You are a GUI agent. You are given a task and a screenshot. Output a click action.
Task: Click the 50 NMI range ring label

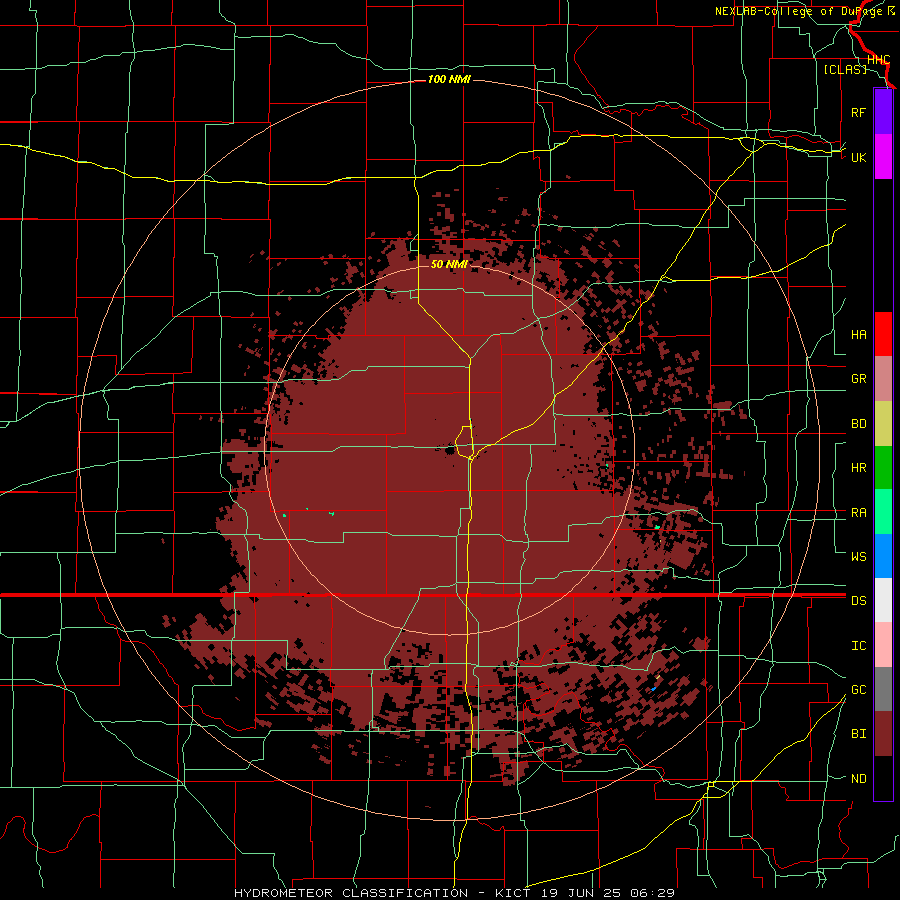[x=449, y=264]
